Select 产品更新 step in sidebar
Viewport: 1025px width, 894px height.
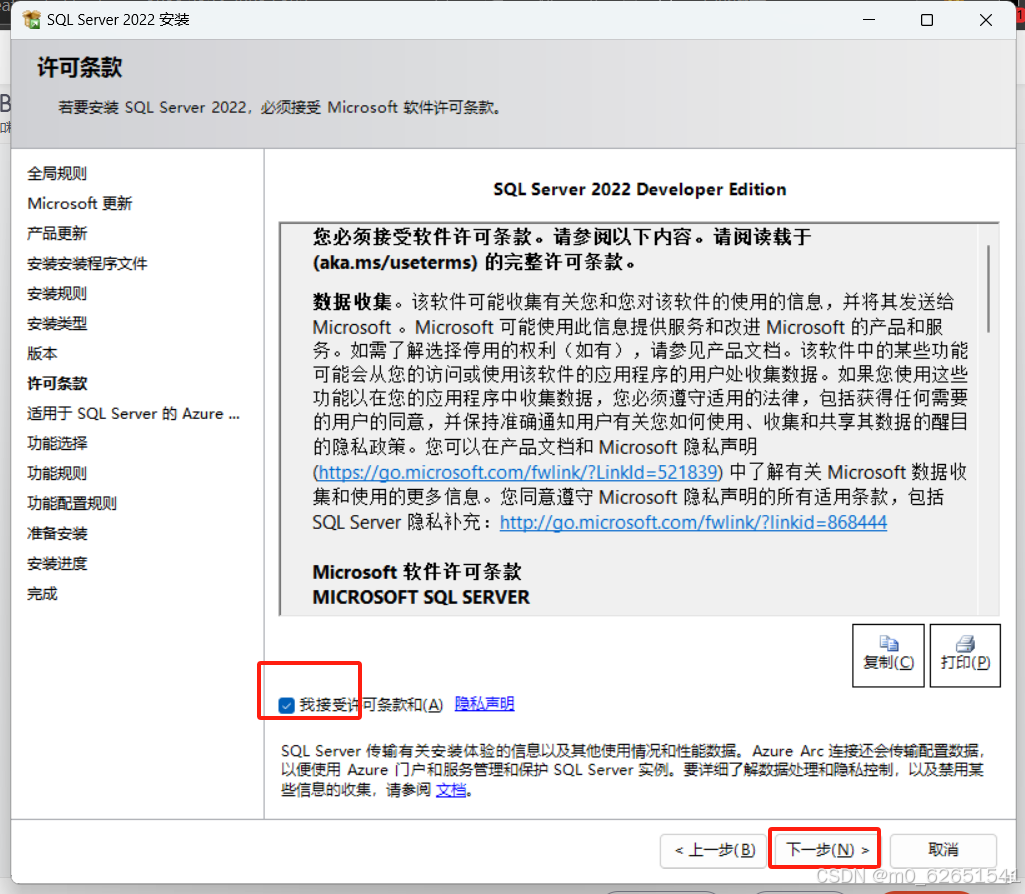[57, 233]
